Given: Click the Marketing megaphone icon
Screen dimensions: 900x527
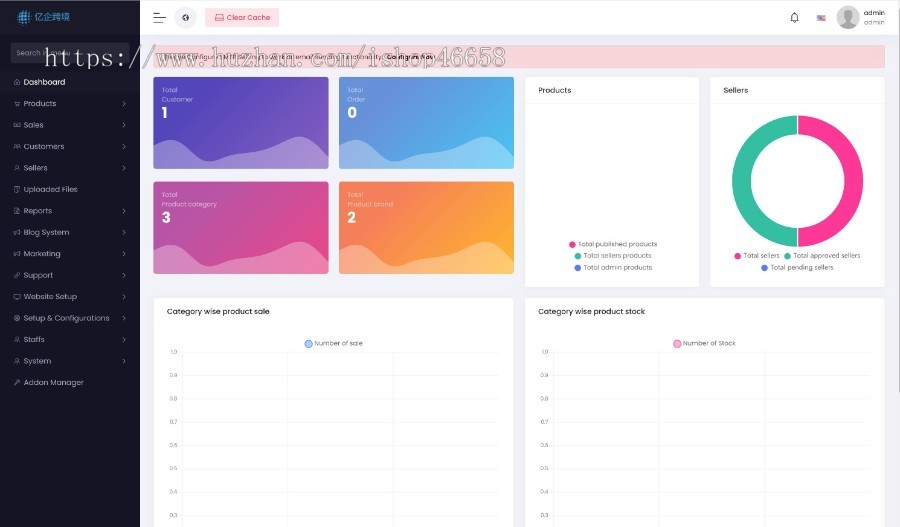Looking at the screenshot, I should 17,254.
